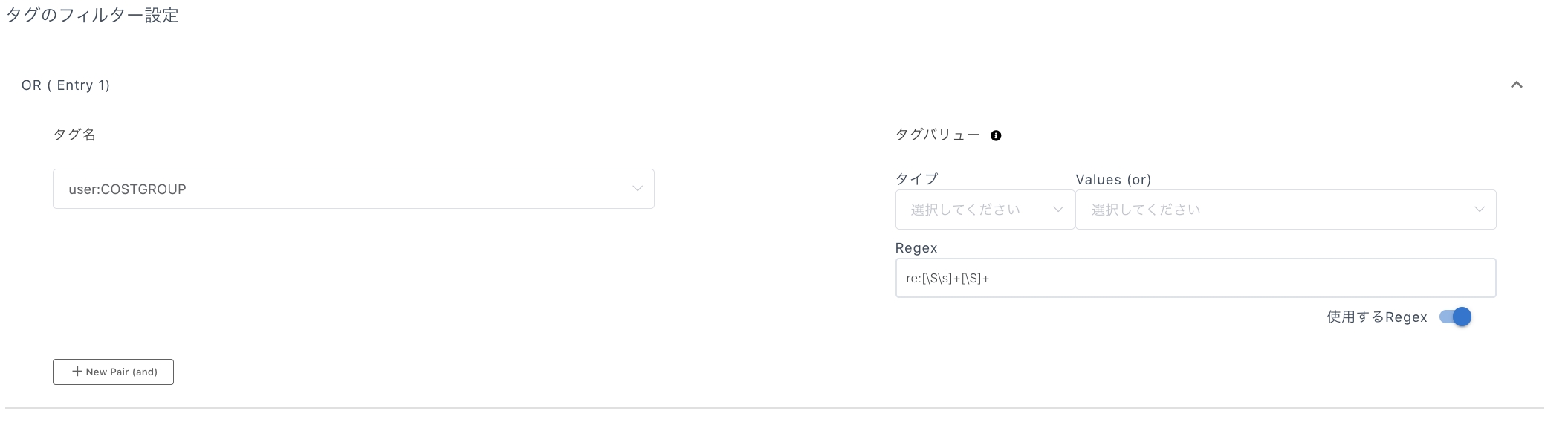Click the タグ名 label
The height and width of the screenshot is (431, 1568).
[74, 135]
